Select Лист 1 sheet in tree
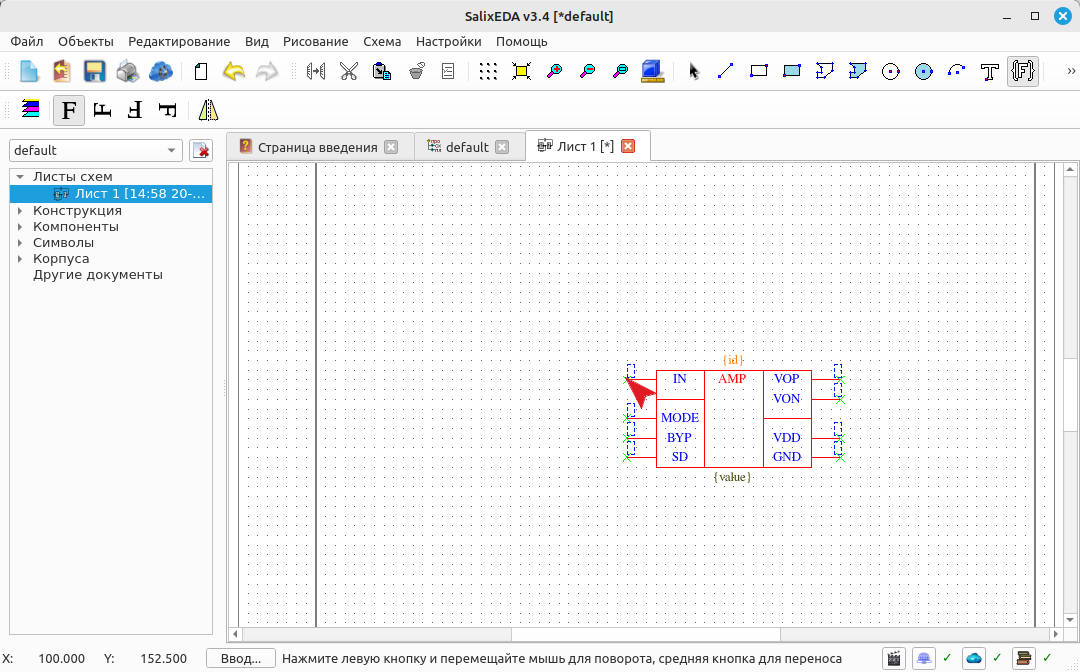Screen dimensions: 1080x672 pyautogui.click(x=111, y=194)
